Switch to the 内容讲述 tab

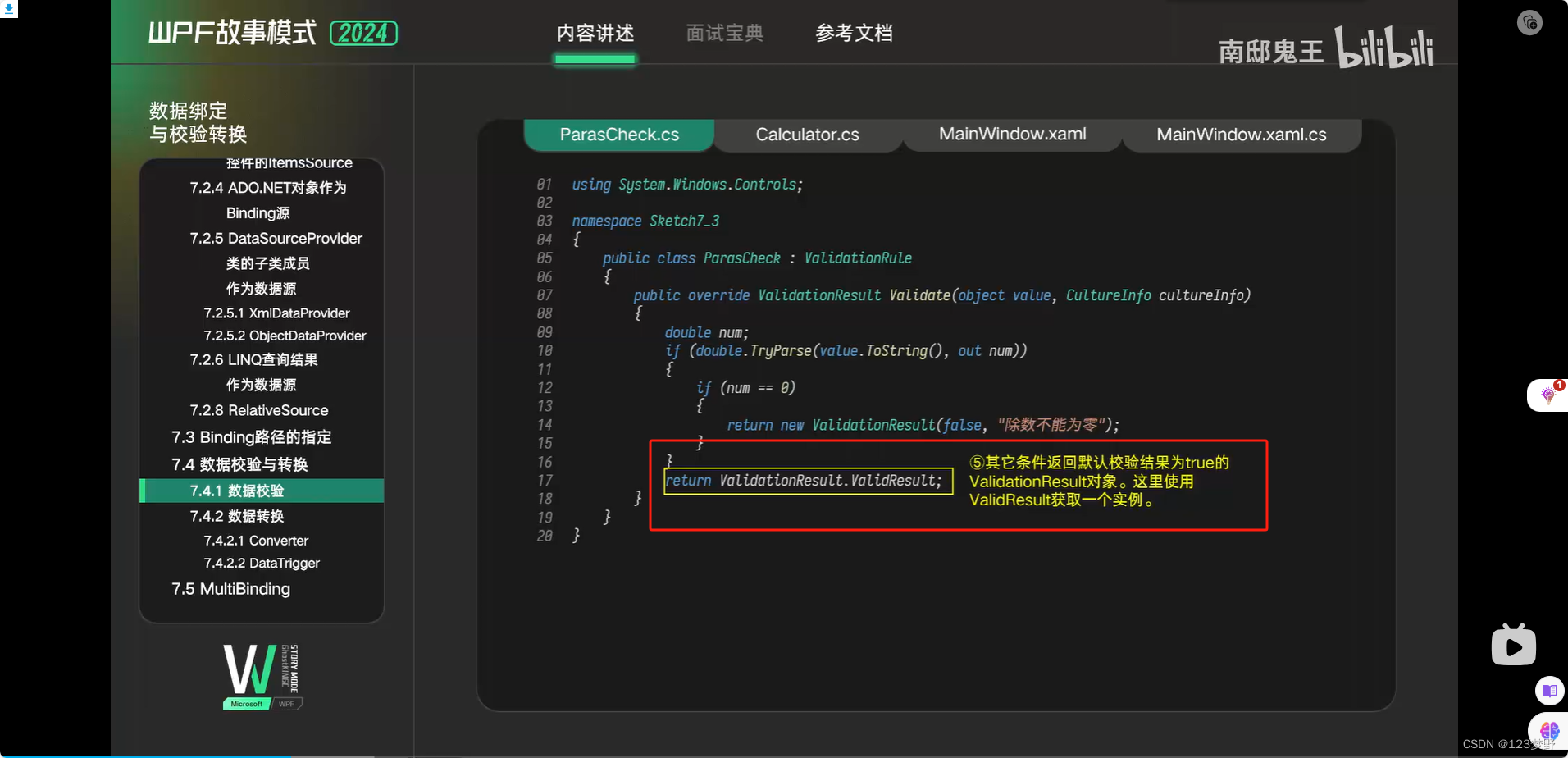(595, 34)
